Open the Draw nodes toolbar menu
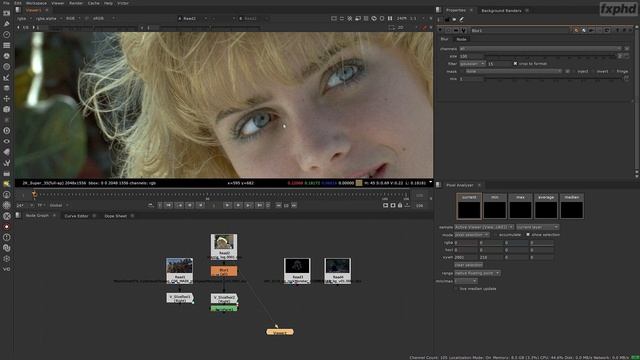The image size is (640, 360). click(7, 24)
